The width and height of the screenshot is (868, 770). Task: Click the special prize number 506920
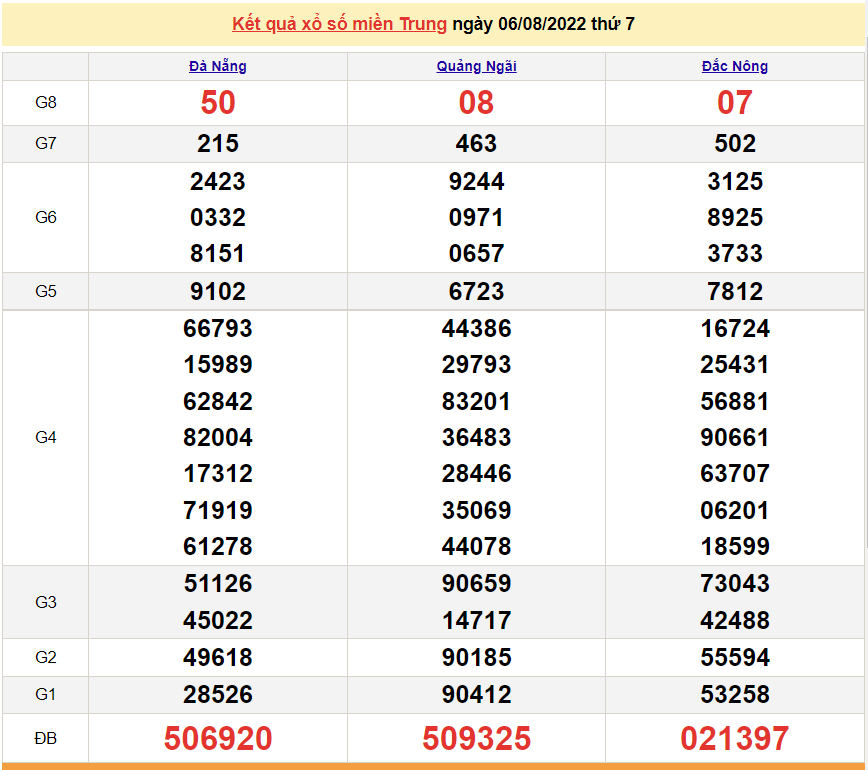pyautogui.click(x=218, y=739)
